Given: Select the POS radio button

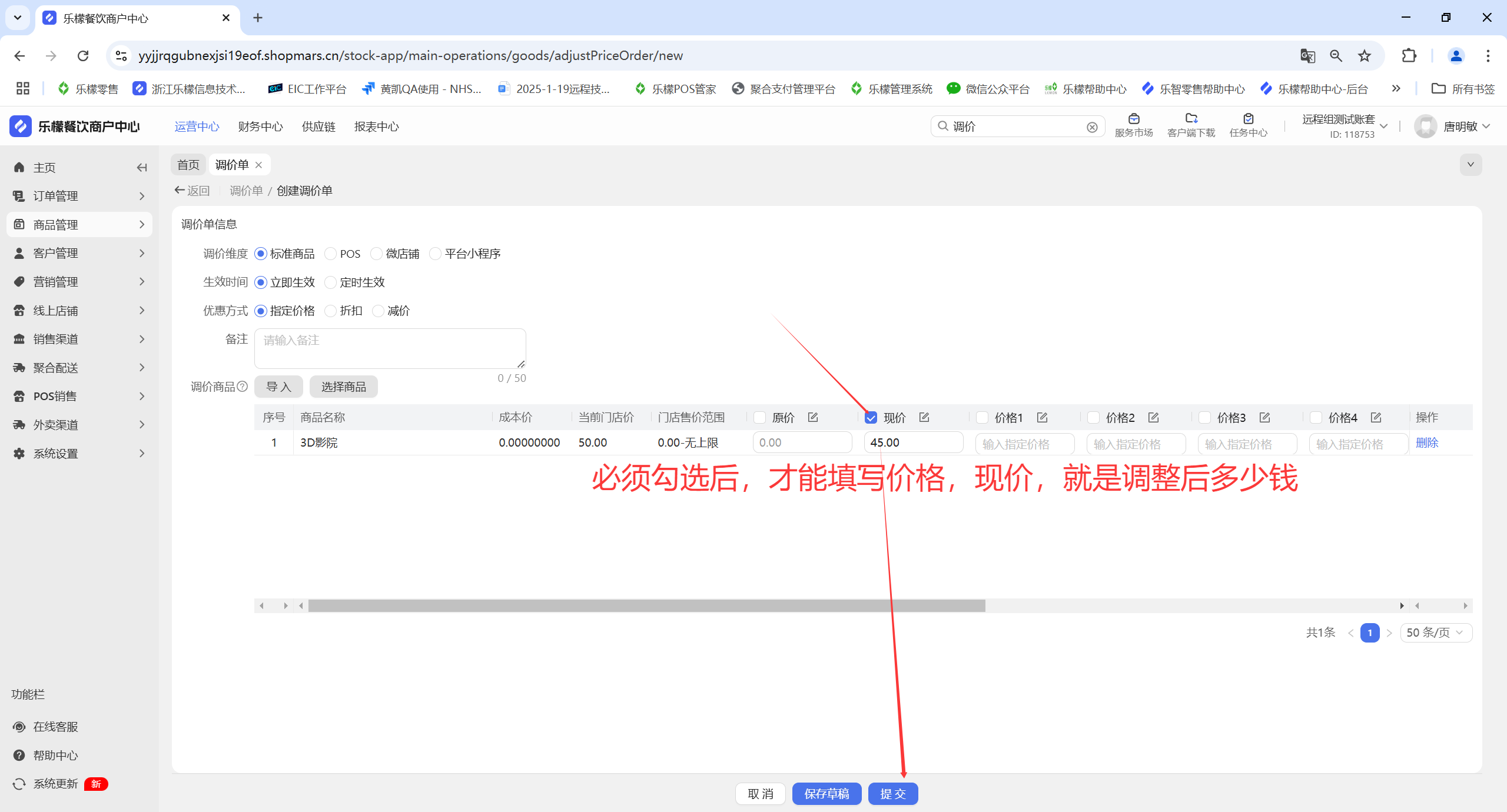Looking at the screenshot, I should 331,254.
